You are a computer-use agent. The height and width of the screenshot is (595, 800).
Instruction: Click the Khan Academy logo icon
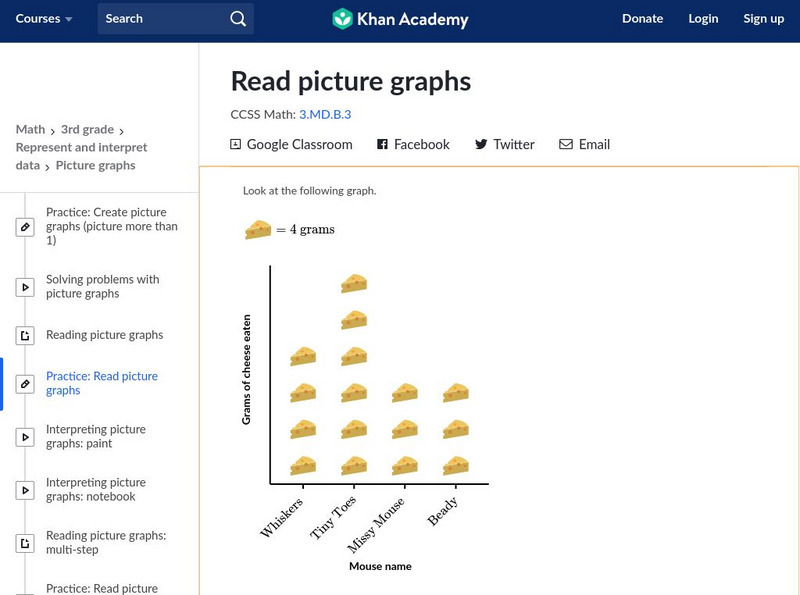coord(343,19)
